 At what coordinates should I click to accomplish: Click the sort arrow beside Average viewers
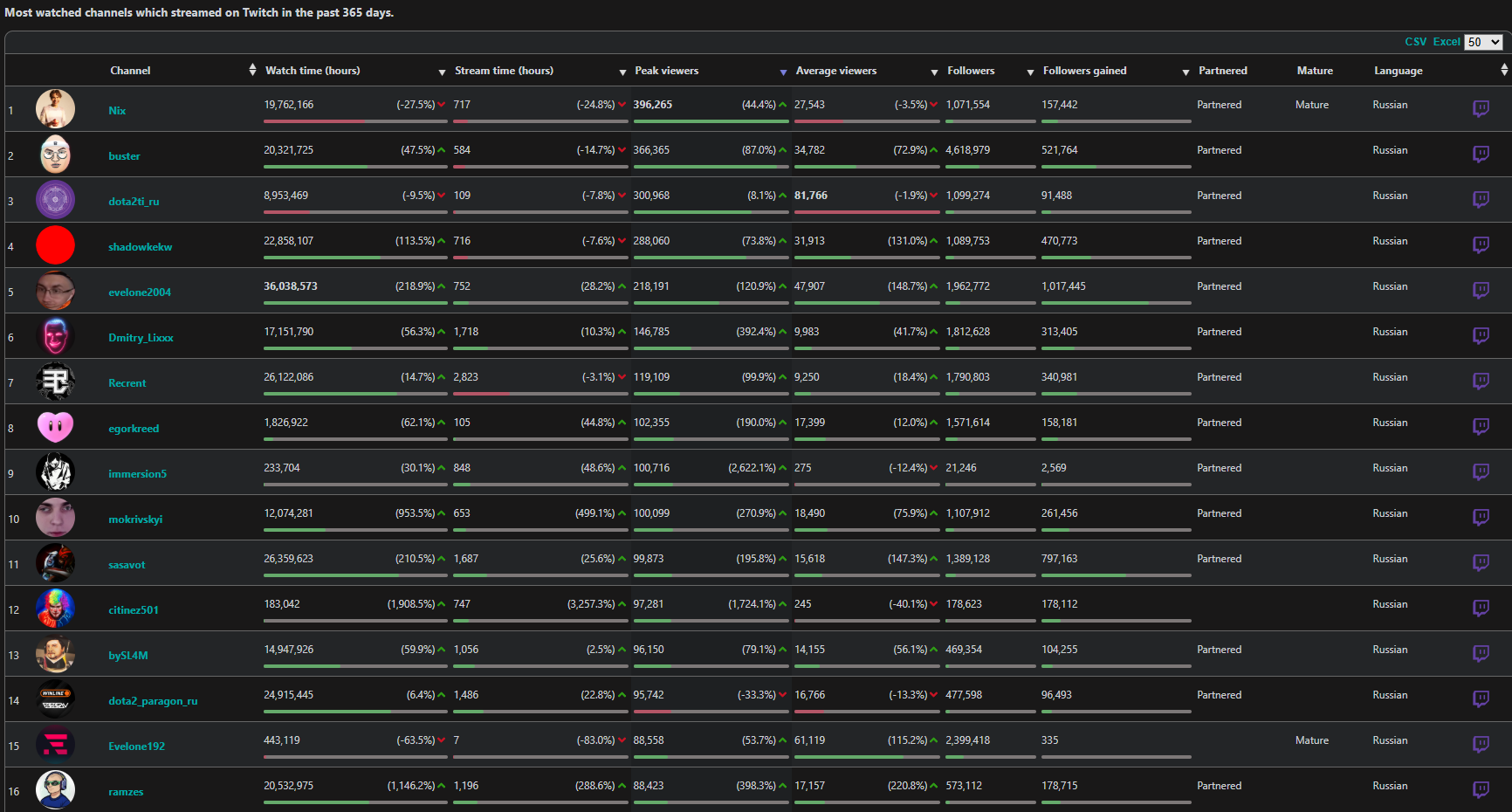[934, 72]
